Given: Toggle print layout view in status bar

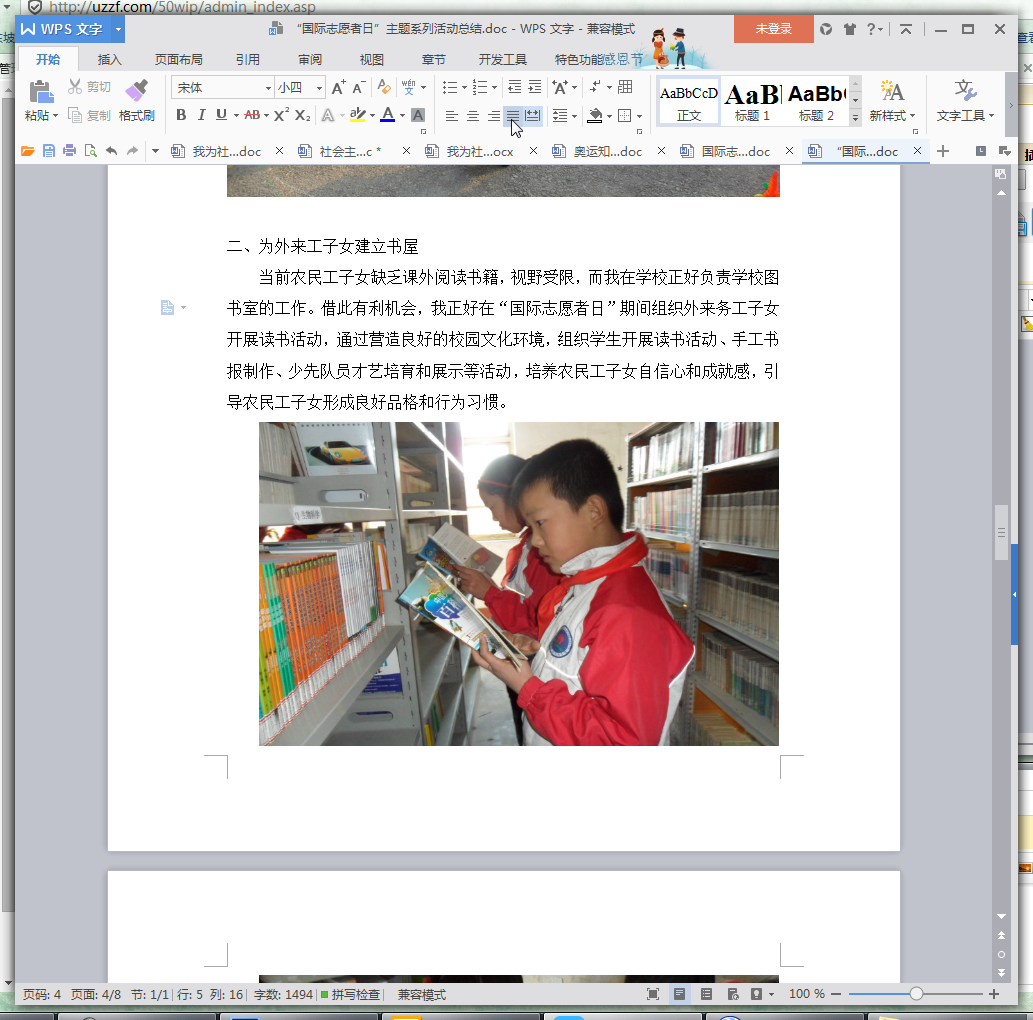Looking at the screenshot, I should click(x=679, y=994).
